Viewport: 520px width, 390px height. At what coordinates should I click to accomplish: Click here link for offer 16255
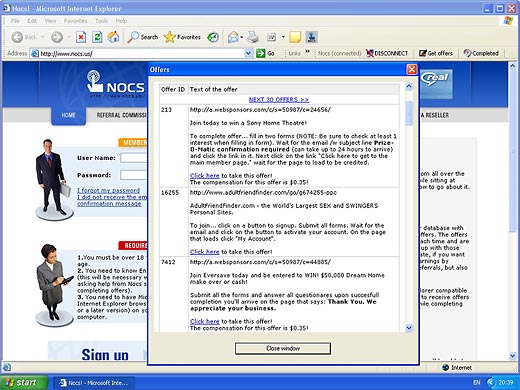point(204,252)
